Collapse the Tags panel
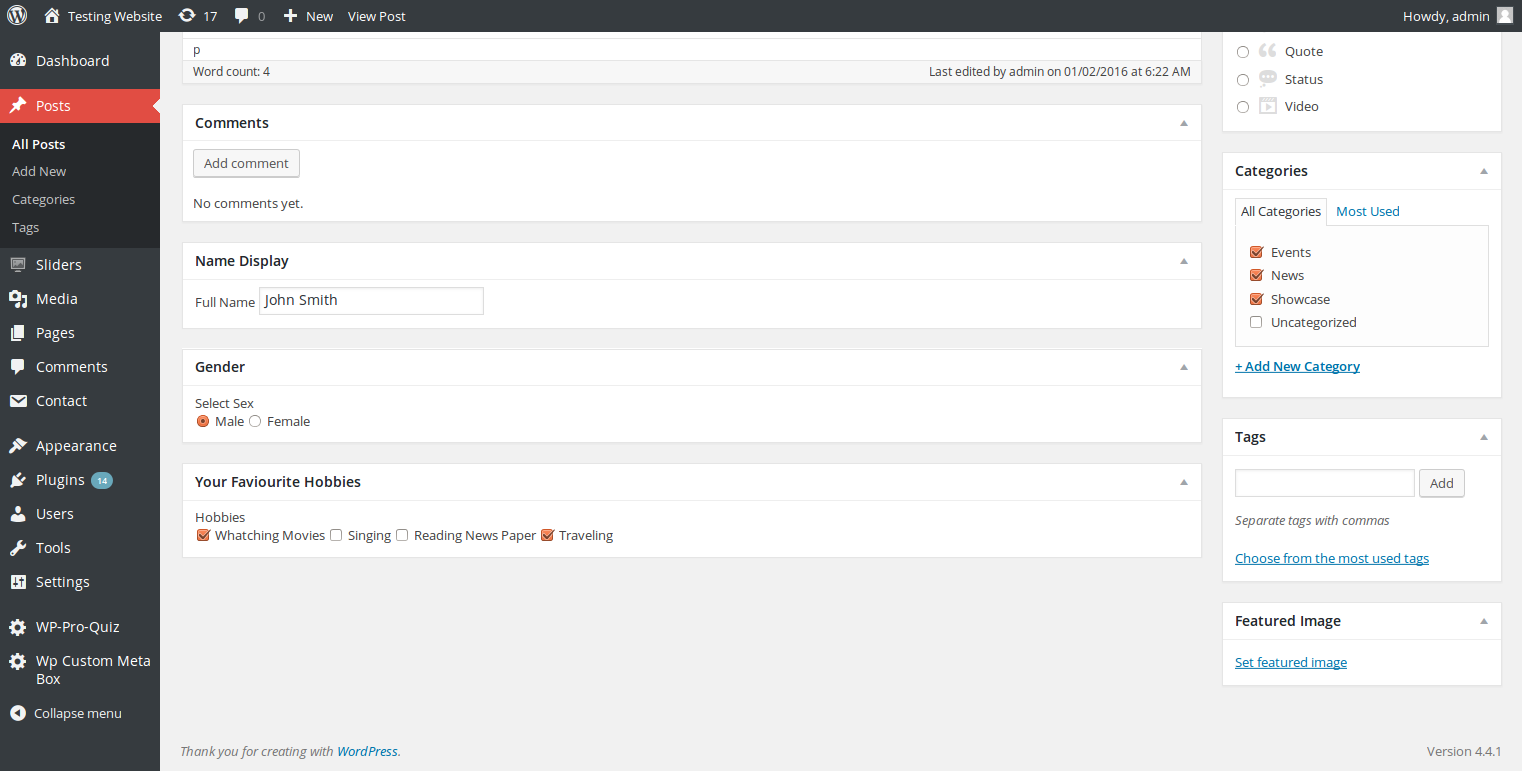This screenshot has width=1522, height=771. (x=1484, y=437)
